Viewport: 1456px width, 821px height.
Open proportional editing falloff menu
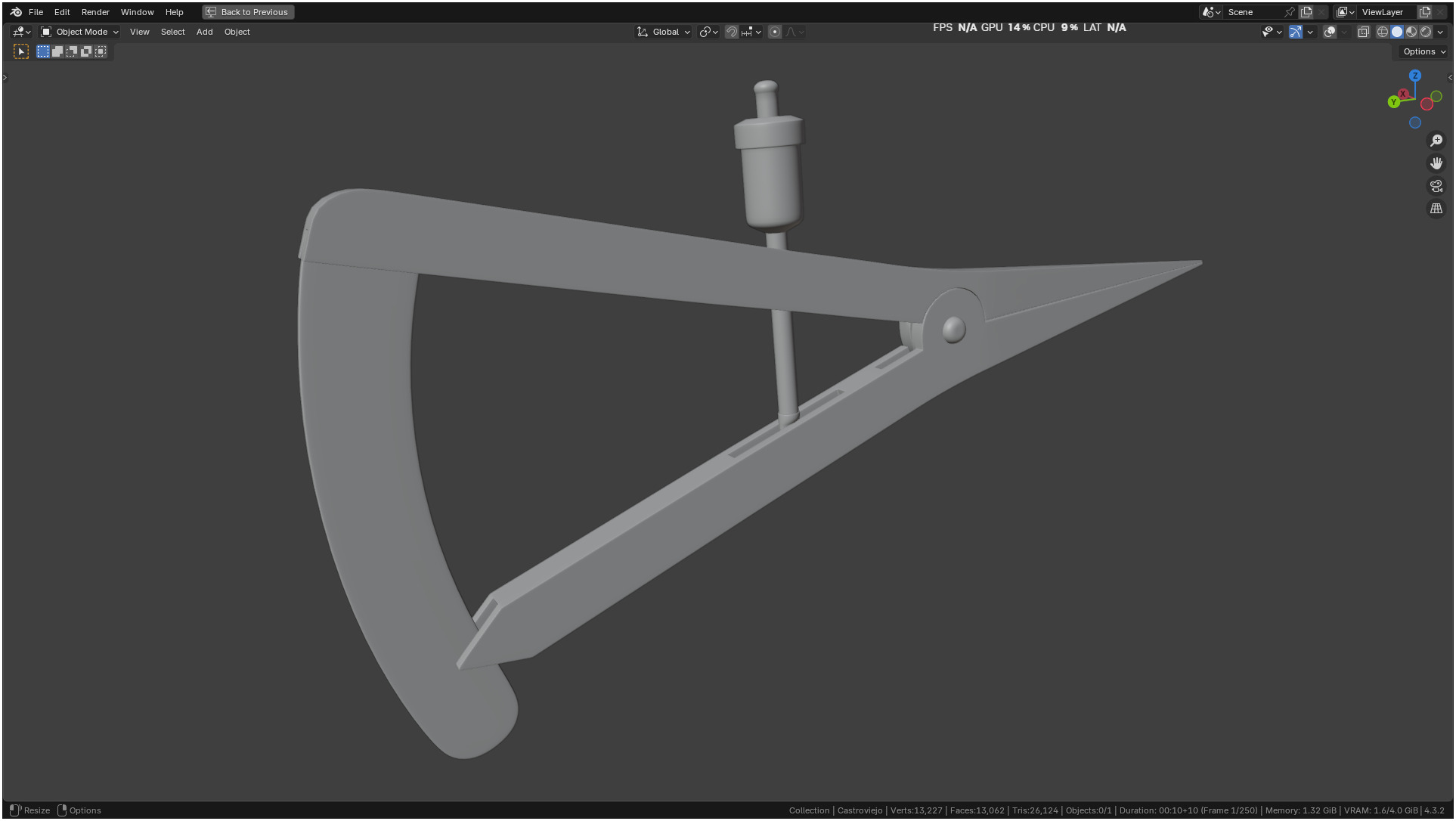(x=795, y=32)
